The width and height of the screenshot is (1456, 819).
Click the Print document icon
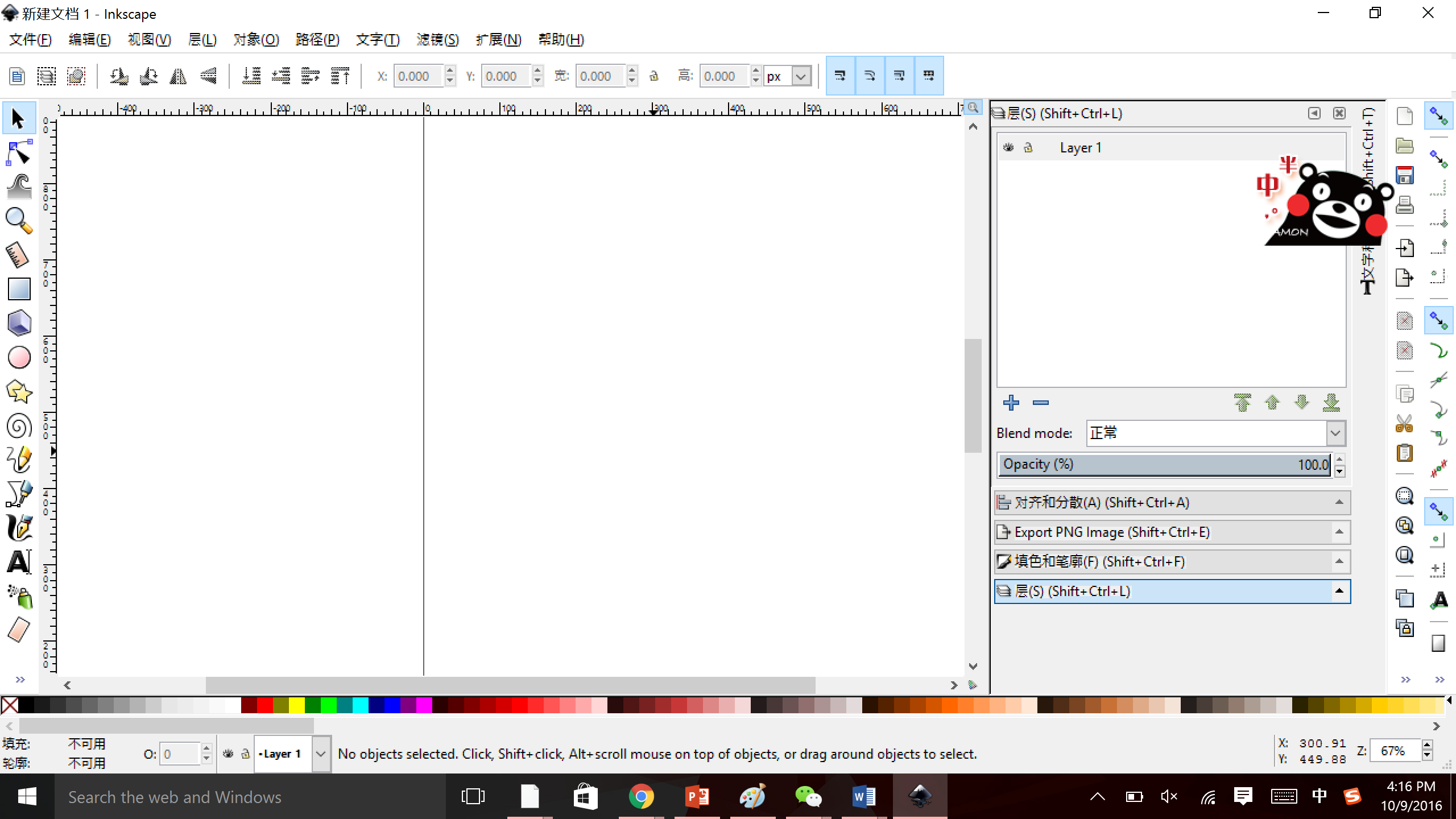(x=1405, y=205)
